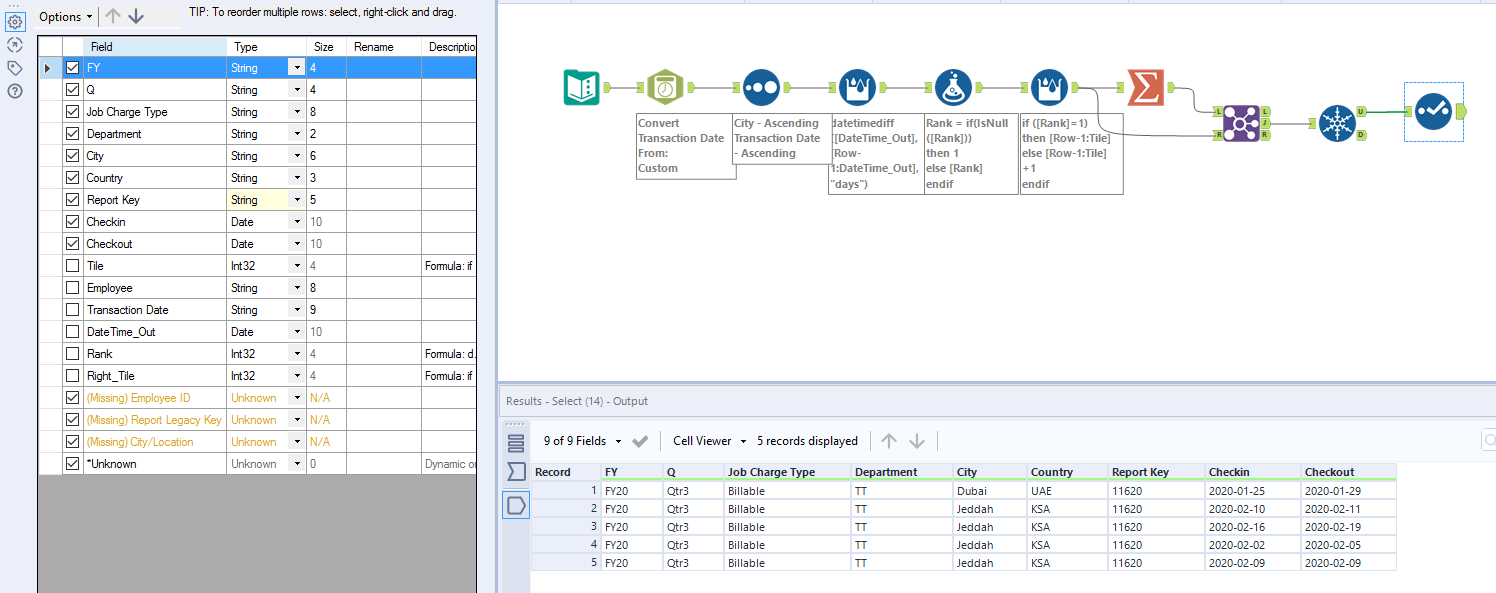Click the Join tool node

pyautogui.click(x=1240, y=122)
